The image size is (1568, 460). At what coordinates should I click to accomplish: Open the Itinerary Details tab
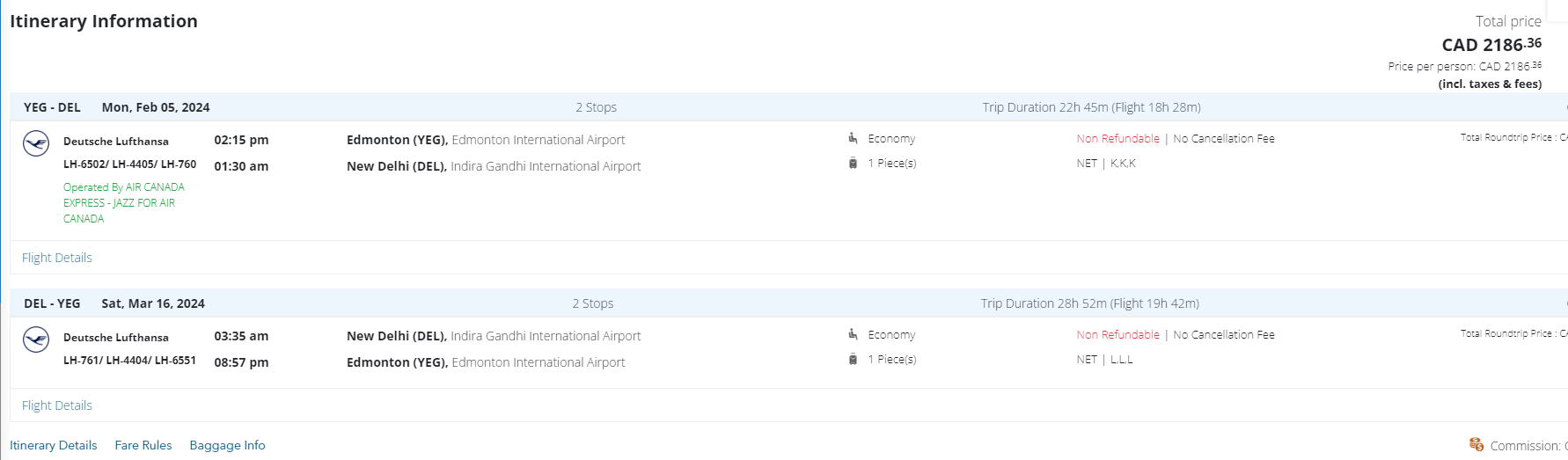pyautogui.click(x=54, y=445)
